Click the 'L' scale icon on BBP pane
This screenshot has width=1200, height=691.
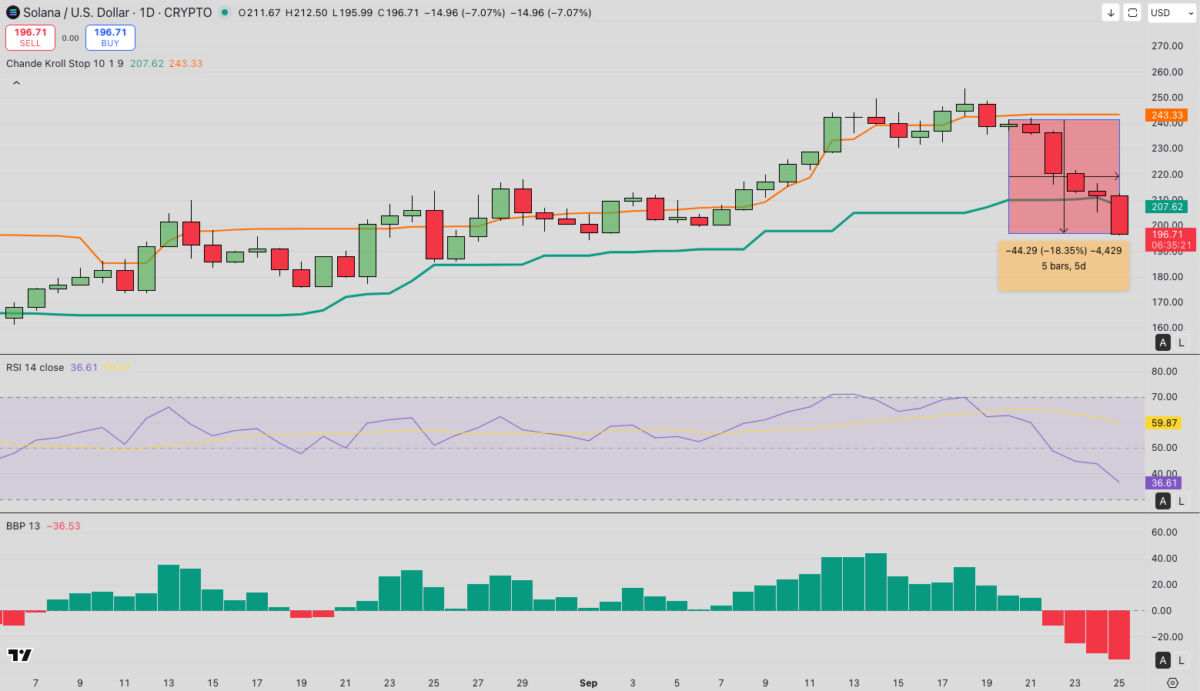[1182, 659]
